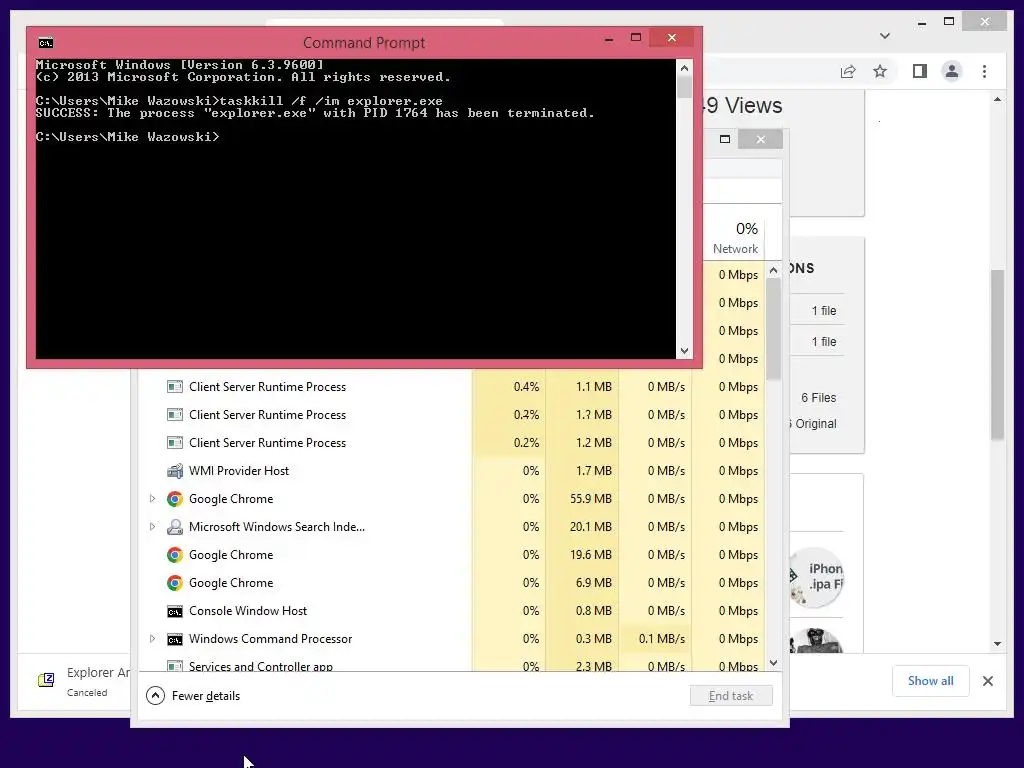Screen dimensions: 1024x768
Task: Click the disabled End task button
Action: click(x=731, y=696)
